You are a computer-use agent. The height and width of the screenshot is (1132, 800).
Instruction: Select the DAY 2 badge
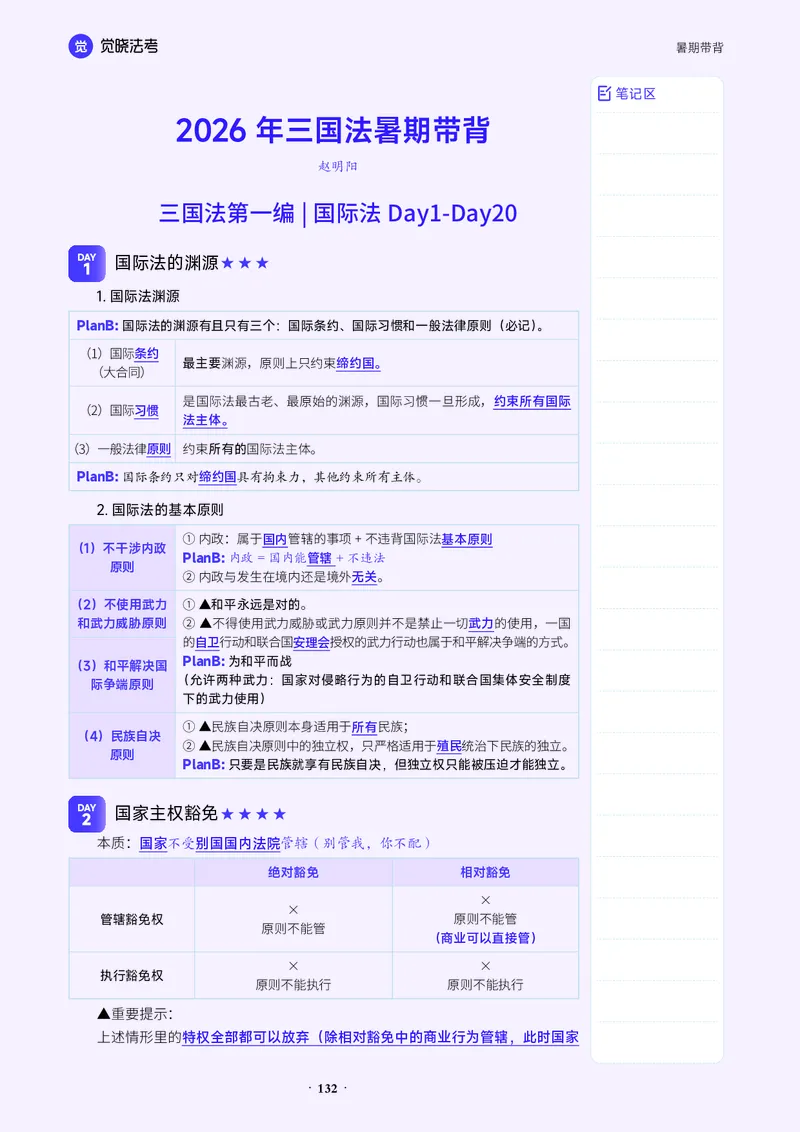[87, 814]
